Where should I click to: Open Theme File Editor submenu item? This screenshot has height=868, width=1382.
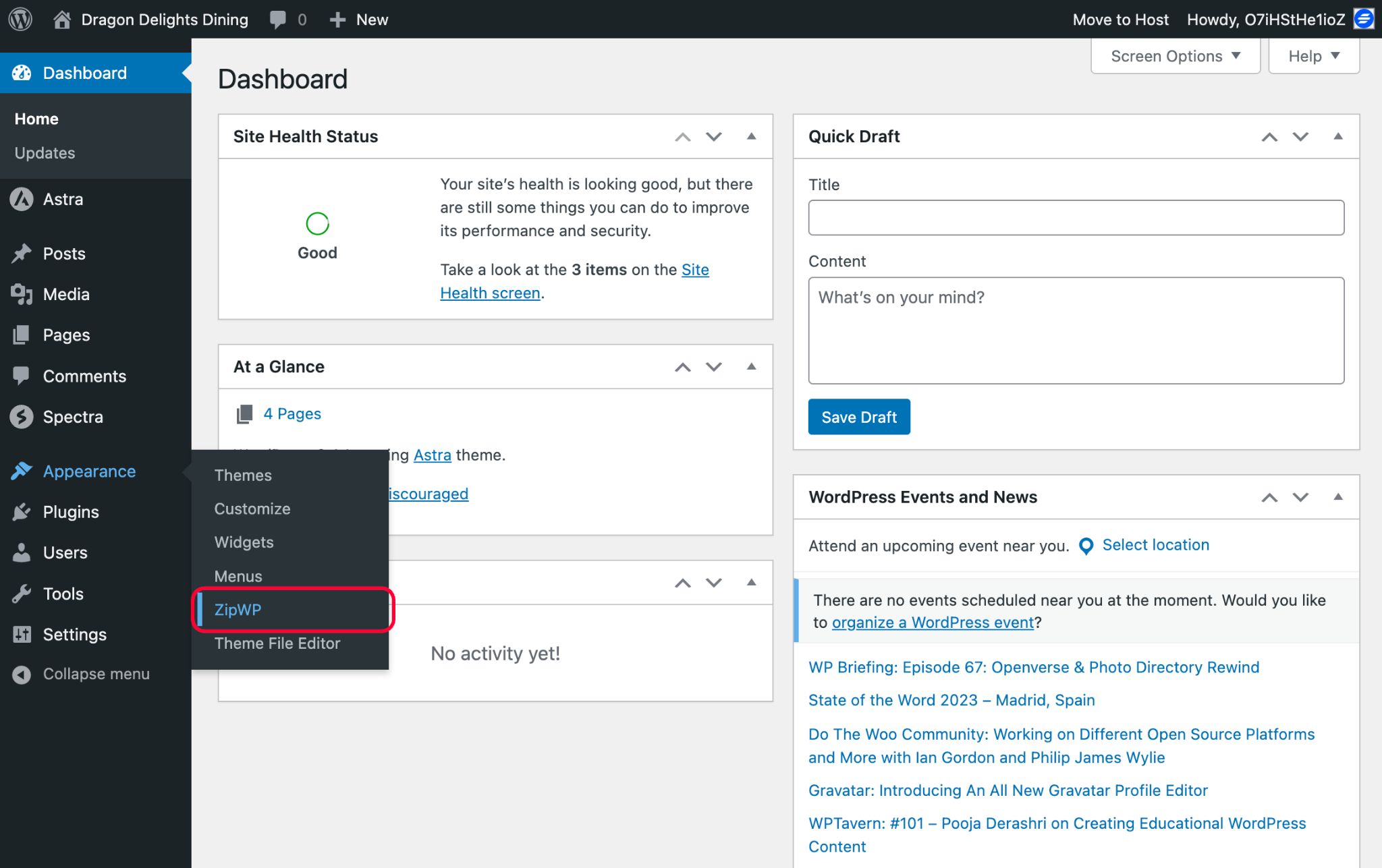pos(277,643)
